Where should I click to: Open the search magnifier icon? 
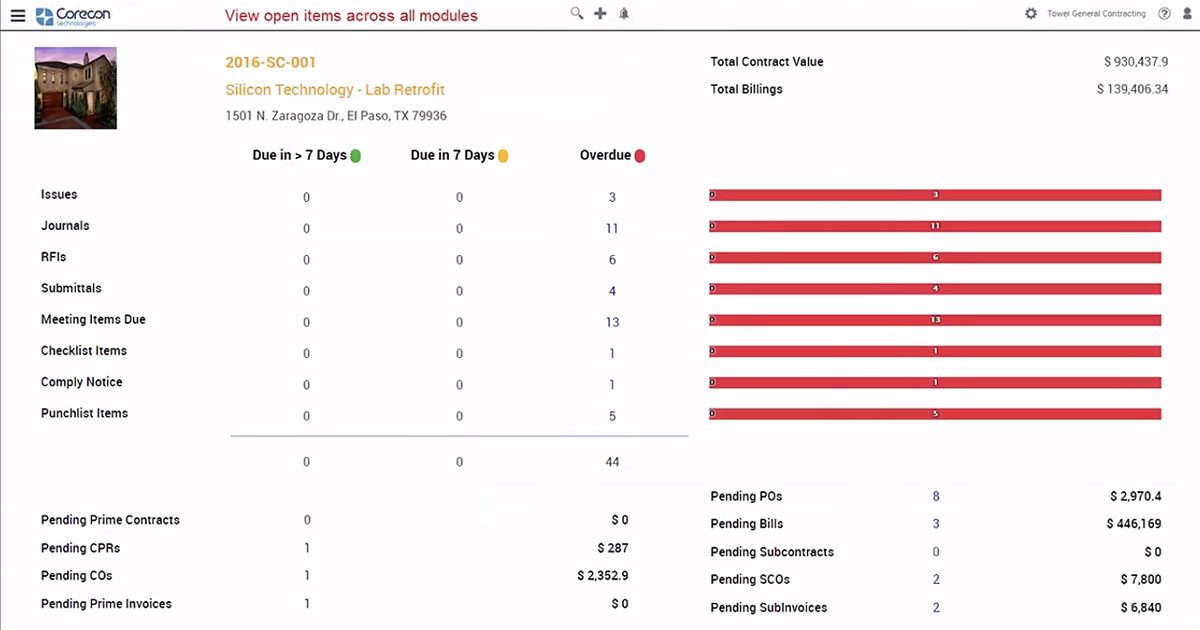click(577, 13)
